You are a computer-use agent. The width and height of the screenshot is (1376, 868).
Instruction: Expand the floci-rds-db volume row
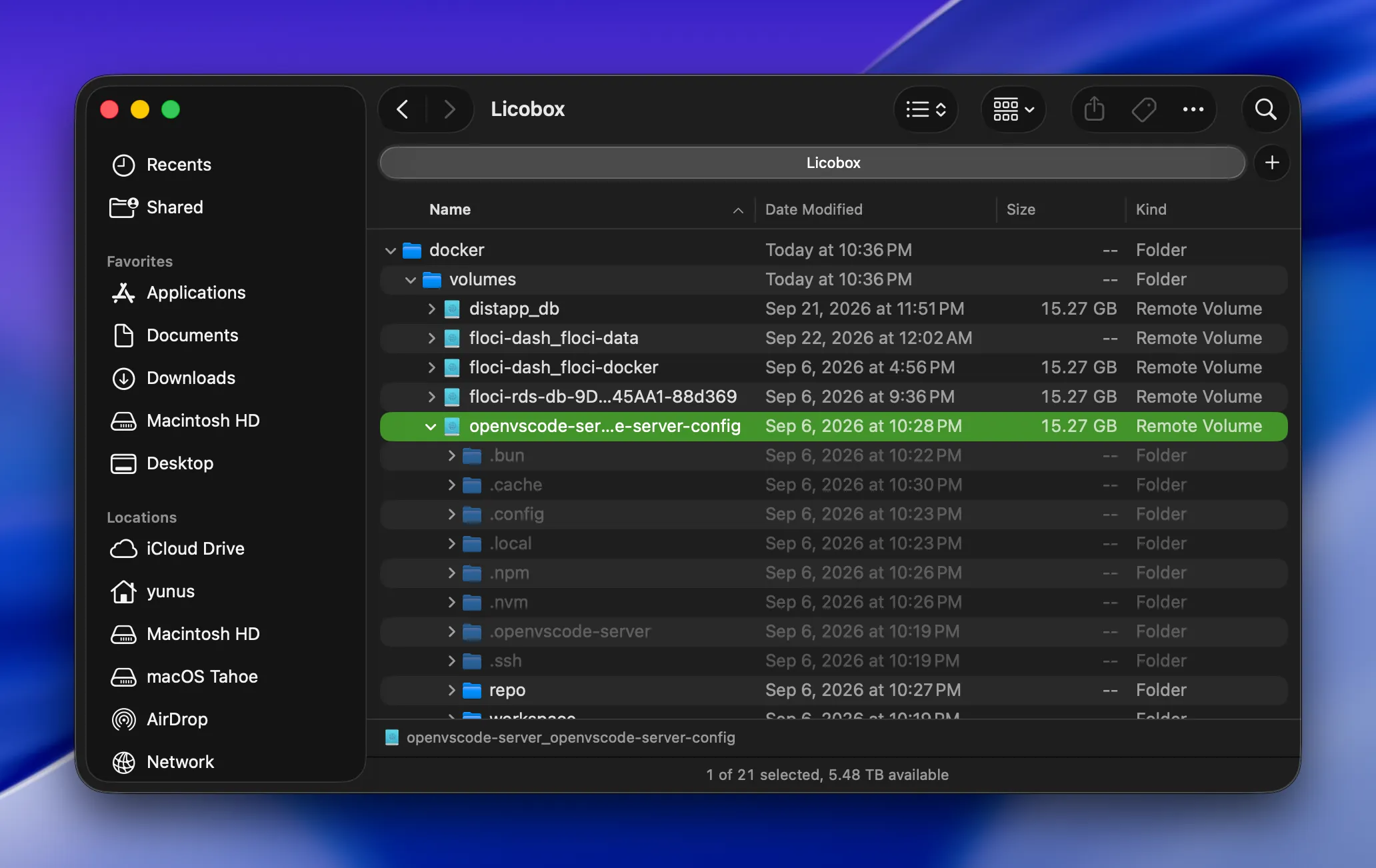[x=431, y=397]
